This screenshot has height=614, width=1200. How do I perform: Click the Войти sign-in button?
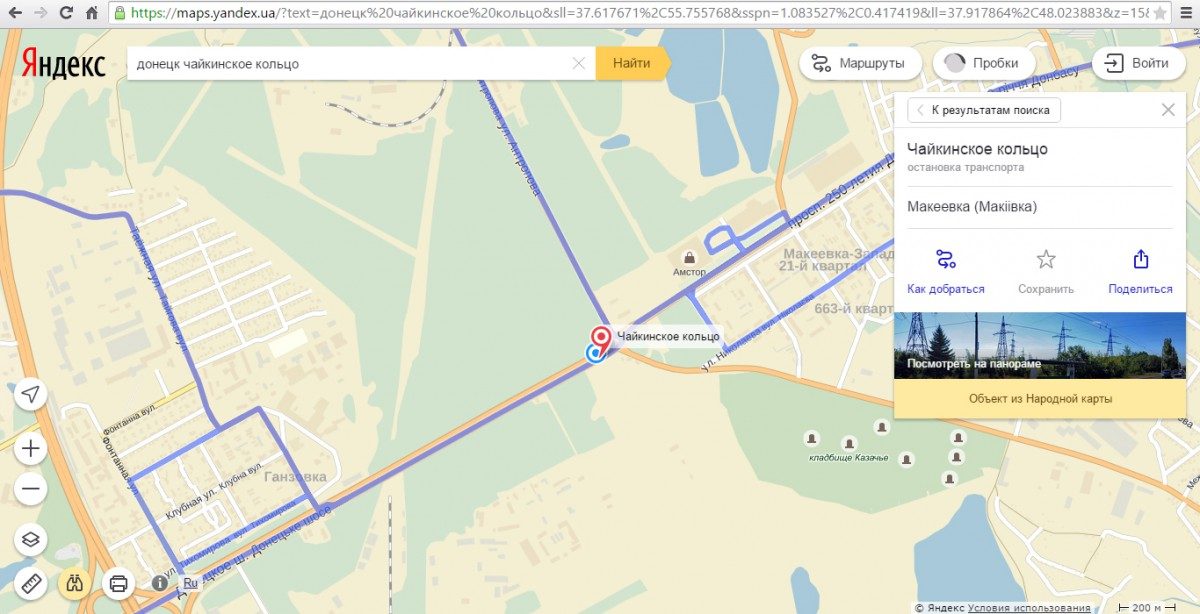tap(1138, 63)
